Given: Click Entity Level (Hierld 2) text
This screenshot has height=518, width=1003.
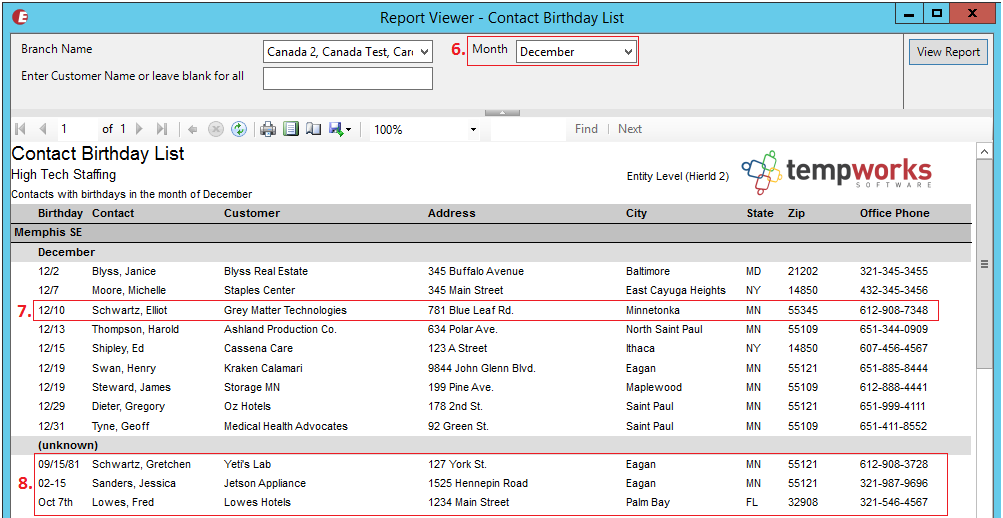Looking at the screenshot, I should point(678,177).
